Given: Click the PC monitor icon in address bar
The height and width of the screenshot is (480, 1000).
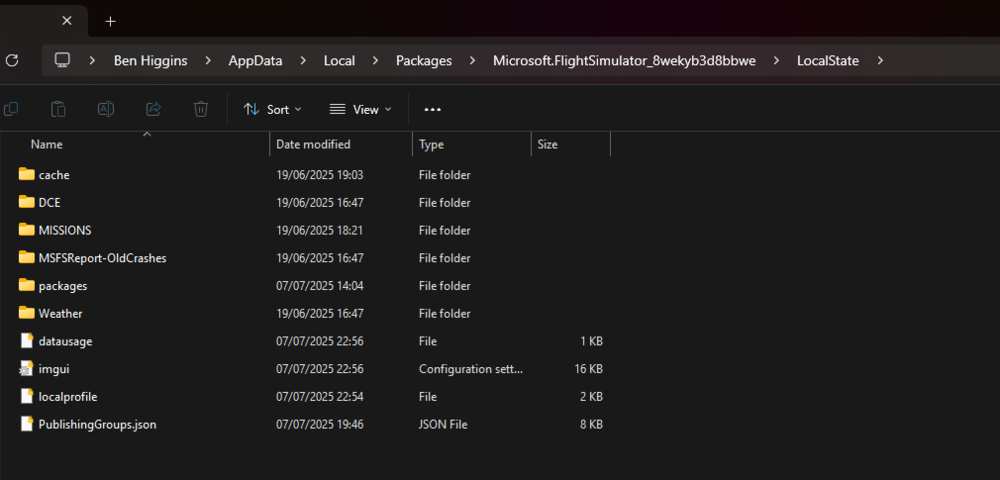Looking at the screenshot, I should (x=63, y=60).
